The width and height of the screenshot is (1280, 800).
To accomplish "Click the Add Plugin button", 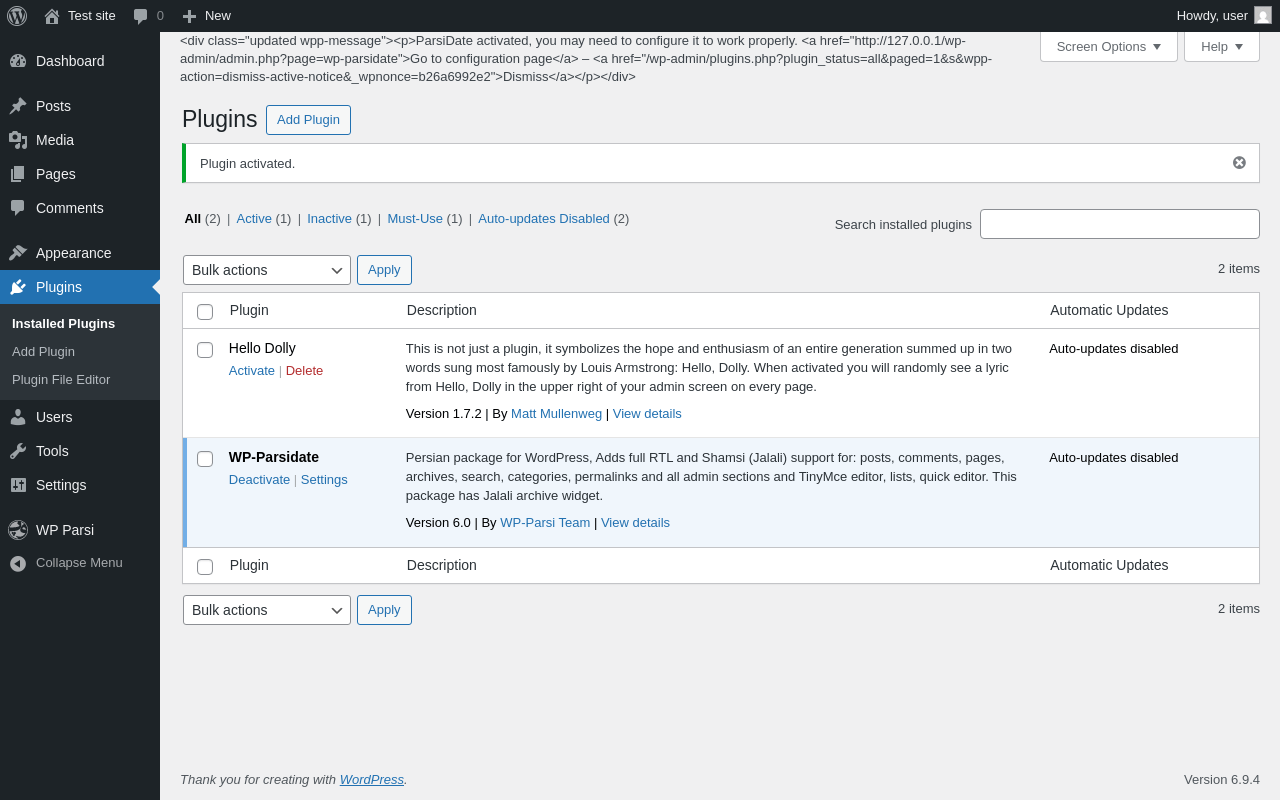I will 308,120.
